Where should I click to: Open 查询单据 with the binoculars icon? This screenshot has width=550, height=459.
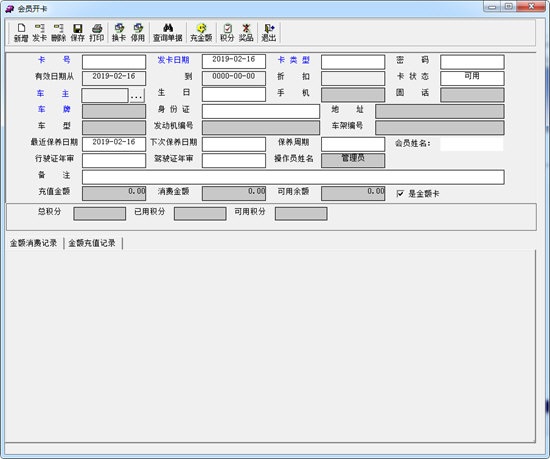click(168, 33)
